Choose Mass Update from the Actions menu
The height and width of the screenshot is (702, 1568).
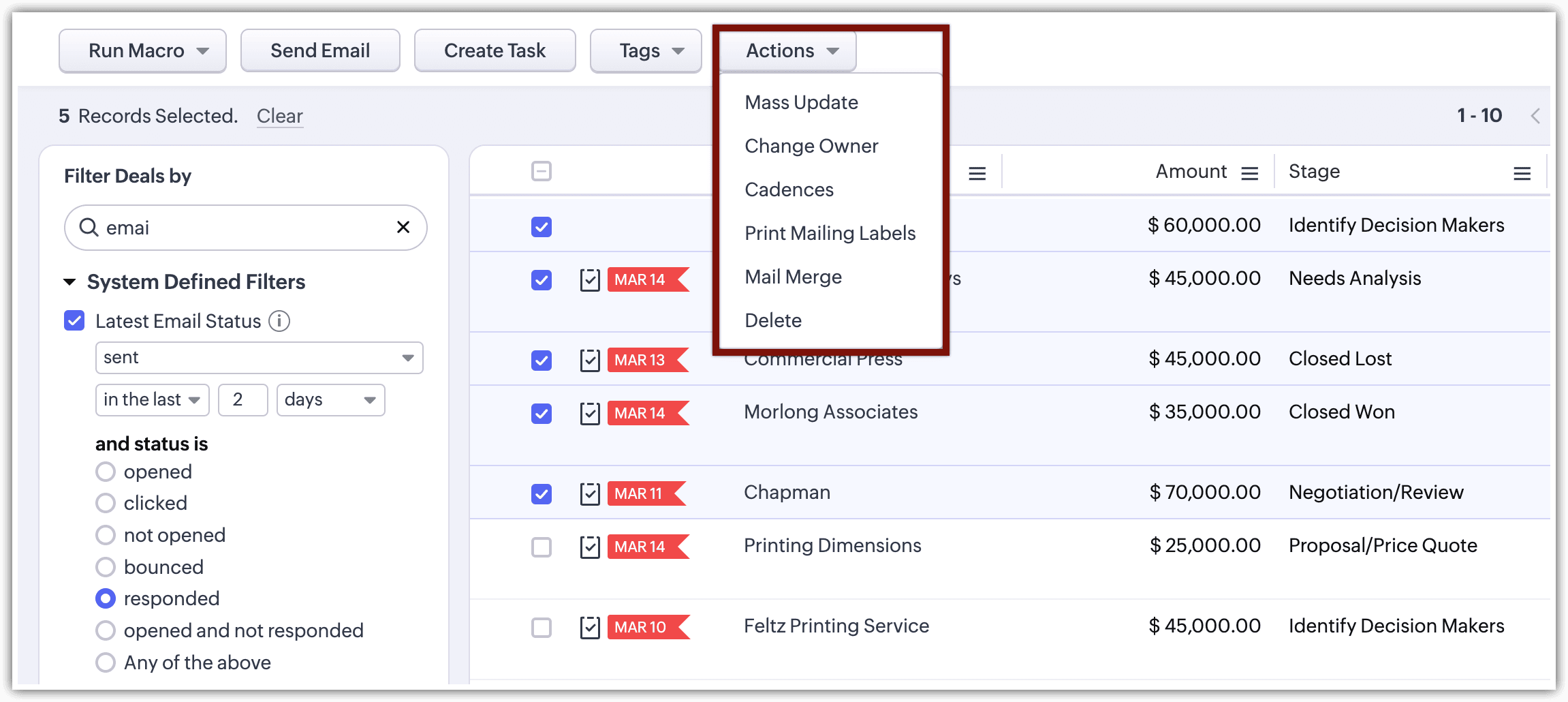coord(801,102)
